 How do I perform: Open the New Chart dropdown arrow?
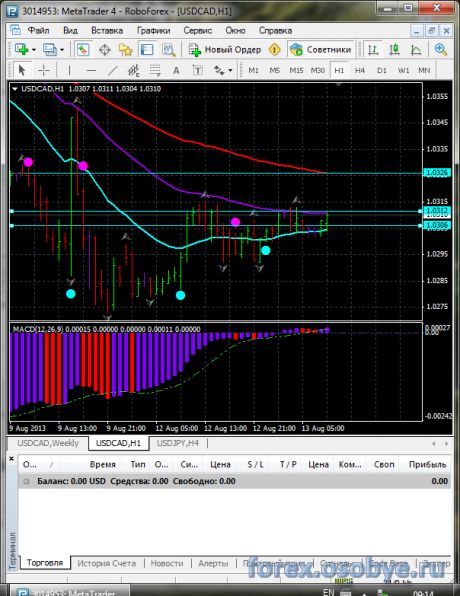[x=34, y=50]
